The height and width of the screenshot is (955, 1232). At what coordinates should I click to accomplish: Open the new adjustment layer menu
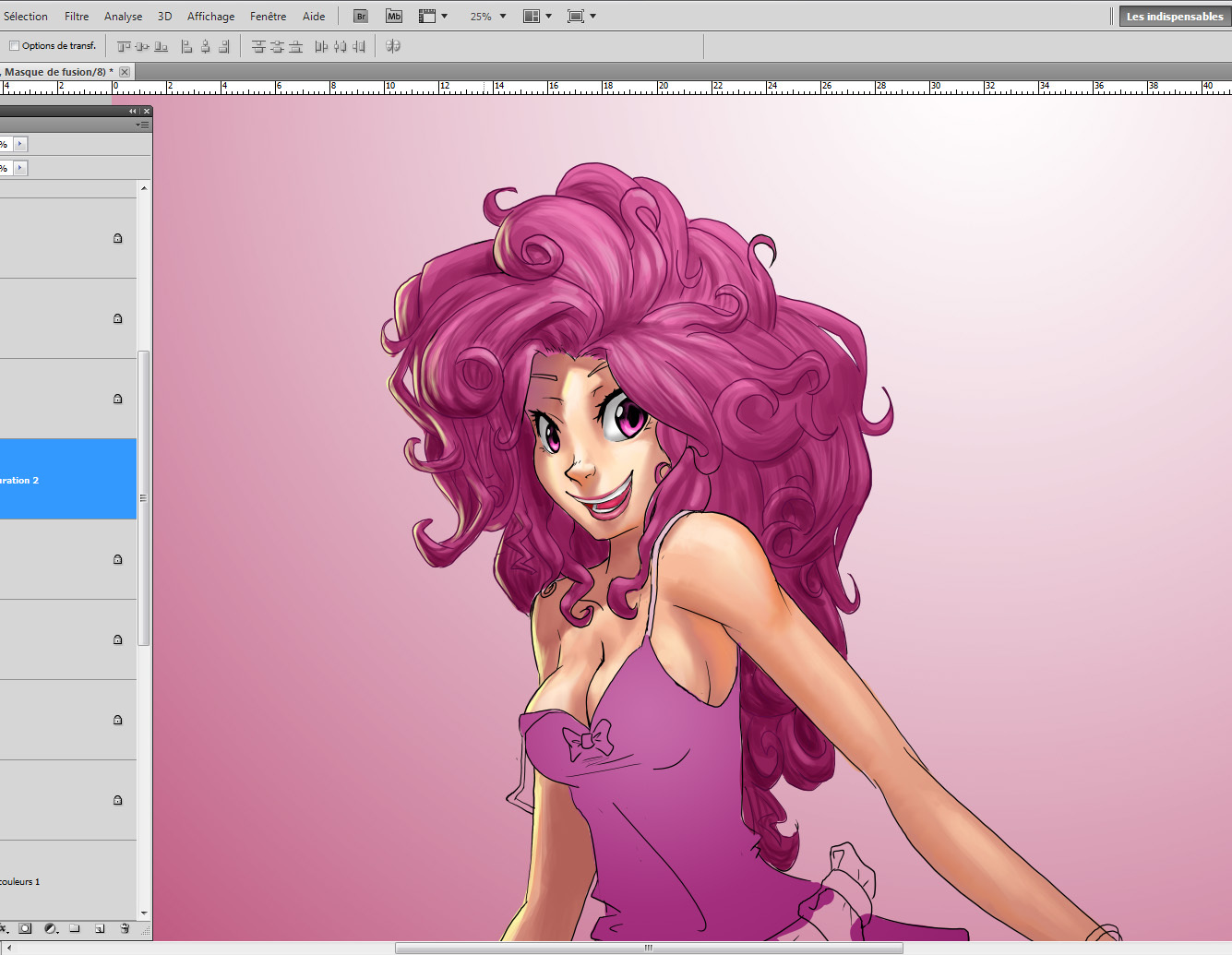pos(51,929)
